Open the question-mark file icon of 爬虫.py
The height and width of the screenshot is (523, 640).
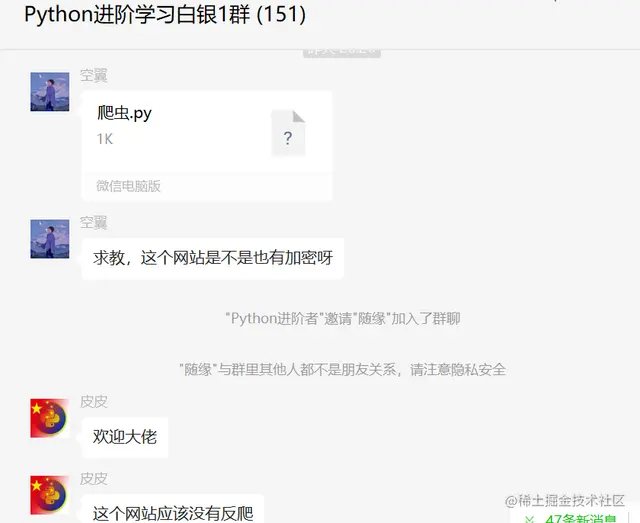click(289, 134)
